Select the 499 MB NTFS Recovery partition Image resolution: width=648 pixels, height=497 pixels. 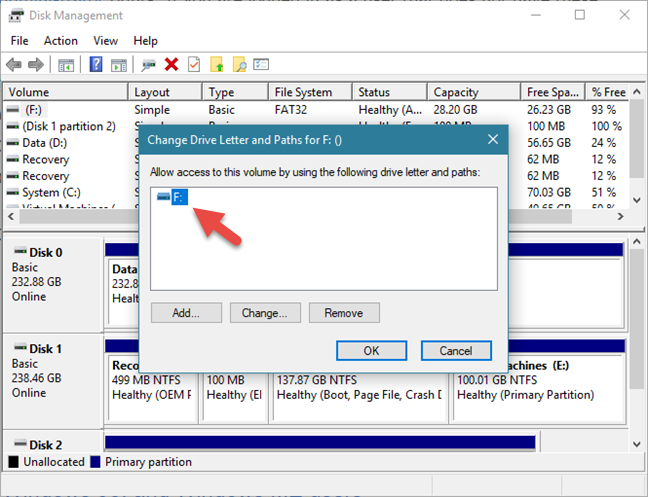[x=151, y=388]
